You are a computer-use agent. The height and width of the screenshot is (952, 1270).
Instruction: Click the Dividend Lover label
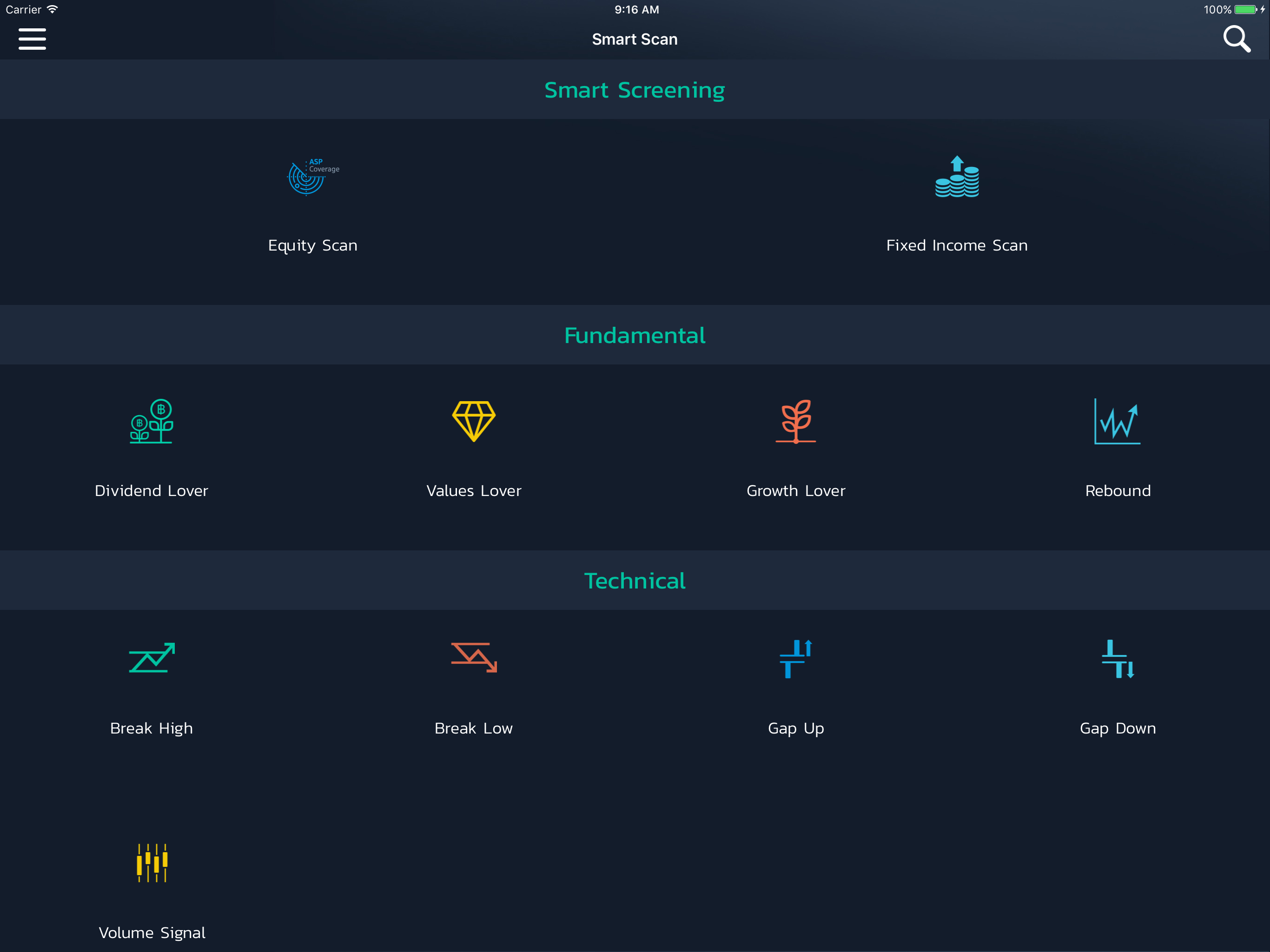click(152, 490)
